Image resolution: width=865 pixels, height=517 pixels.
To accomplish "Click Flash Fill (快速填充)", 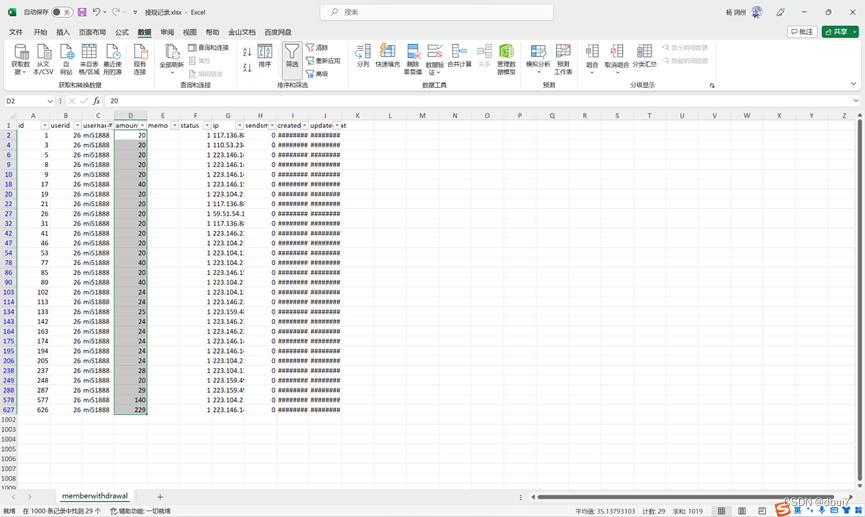I will pyautogui.click(x=387, y=56).
